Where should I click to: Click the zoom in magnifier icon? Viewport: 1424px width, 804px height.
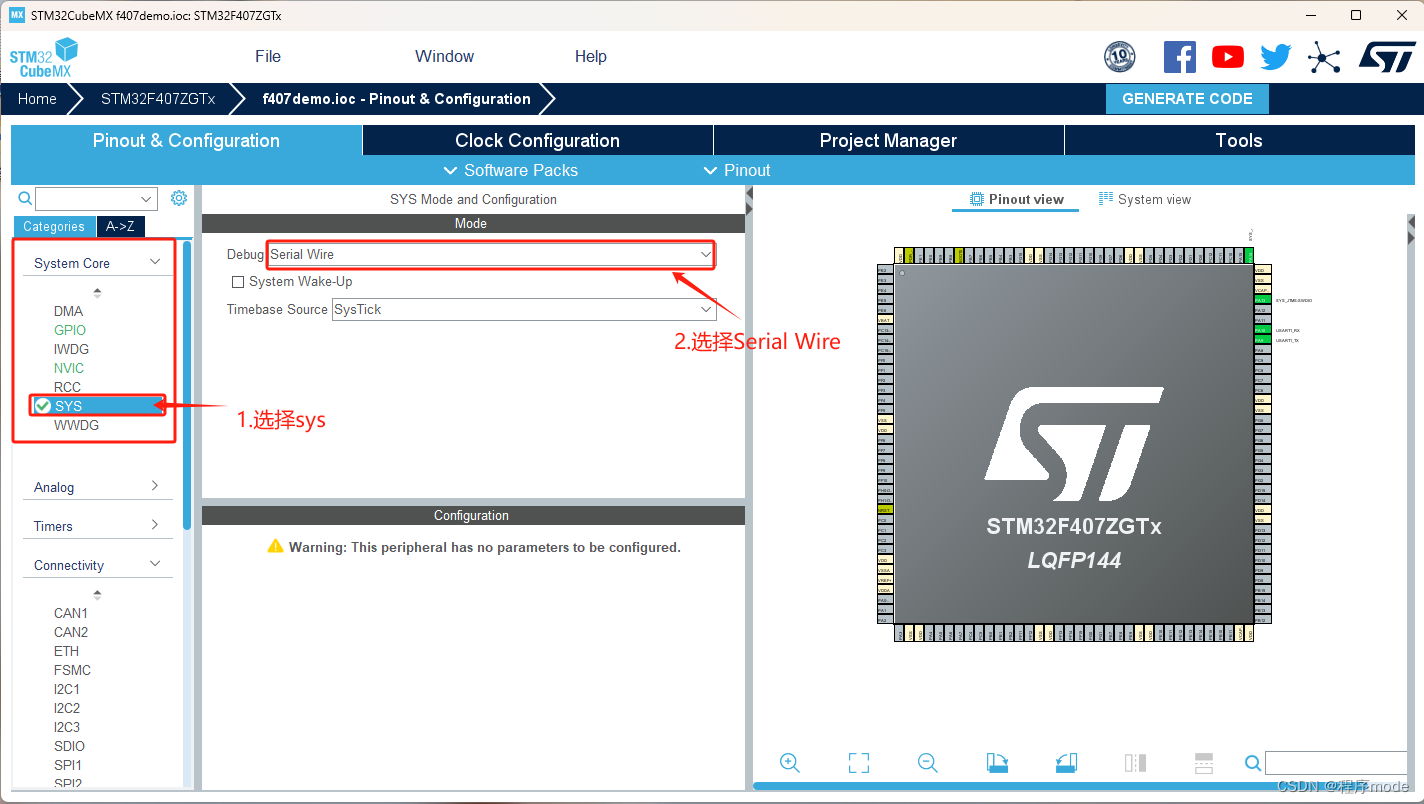tap(789, 763)
